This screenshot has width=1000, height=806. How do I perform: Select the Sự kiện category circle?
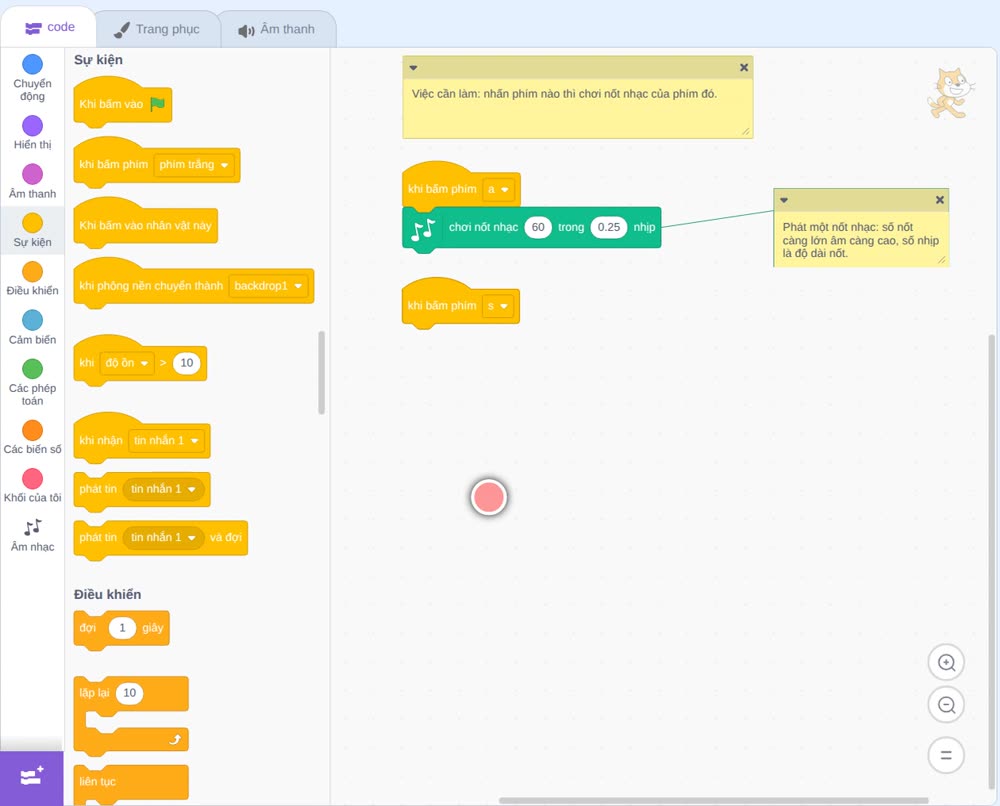33,223
